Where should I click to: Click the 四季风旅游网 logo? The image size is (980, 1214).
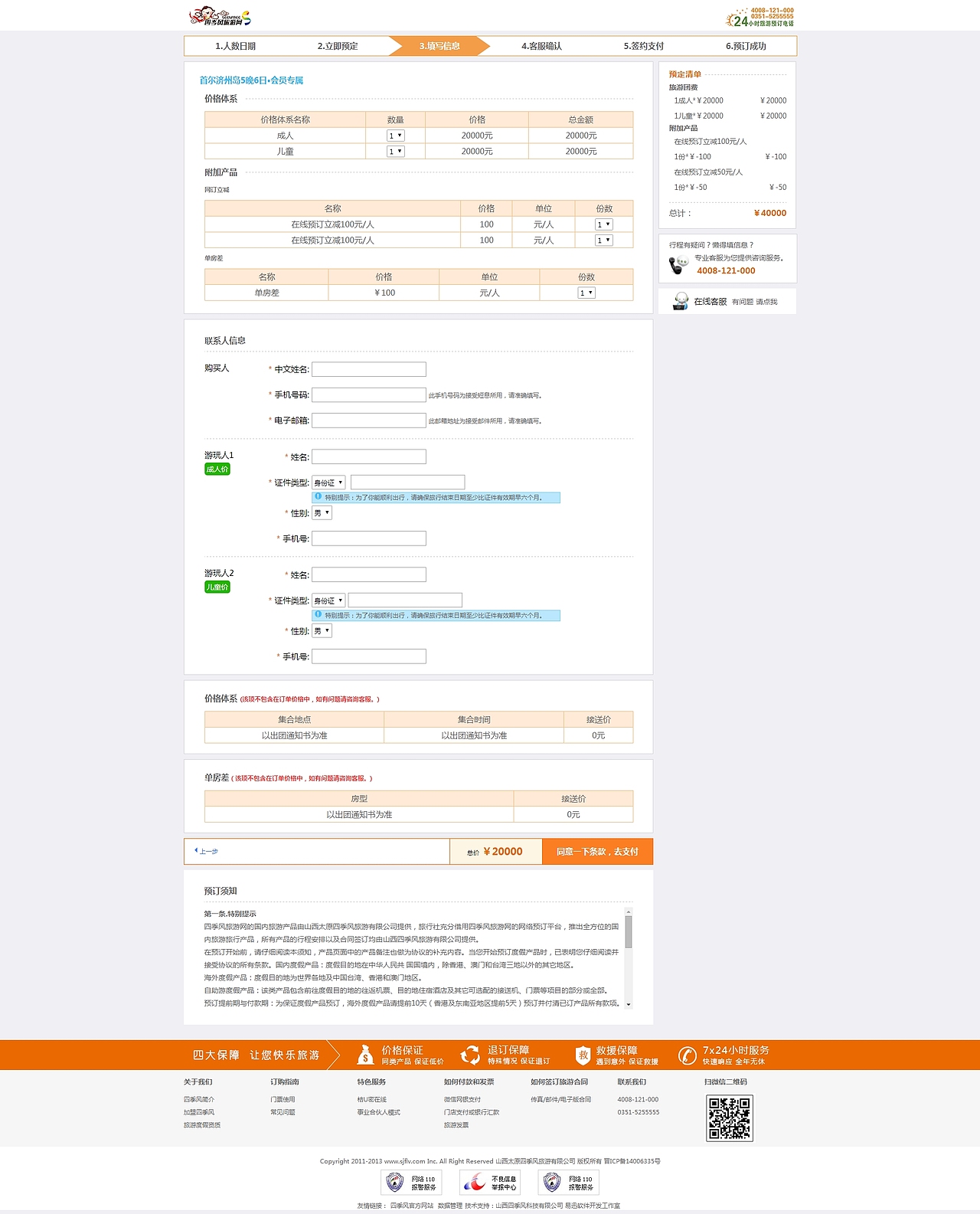click(x=220, y=16)
